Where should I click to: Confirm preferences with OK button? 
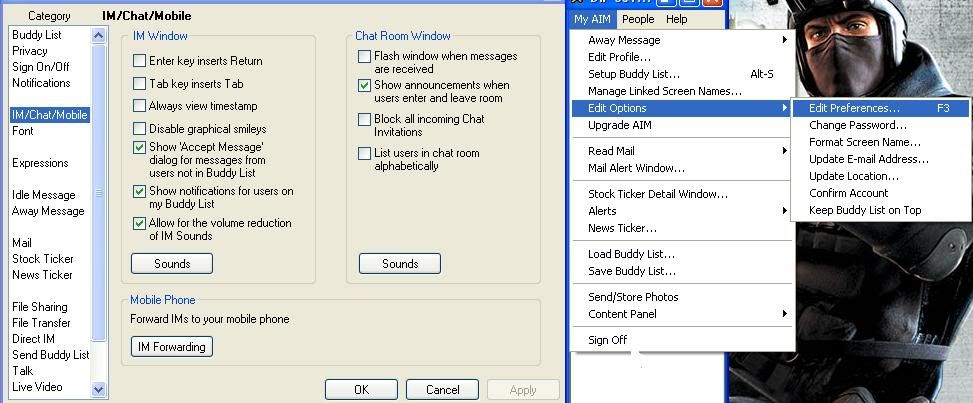click(361, 389)
